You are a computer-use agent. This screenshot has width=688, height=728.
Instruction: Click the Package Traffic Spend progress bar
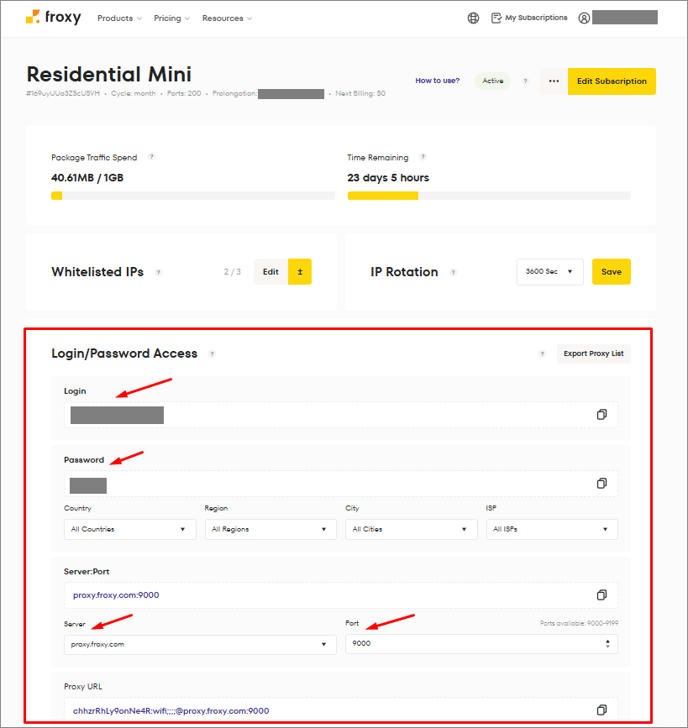(x=193, y=196)
